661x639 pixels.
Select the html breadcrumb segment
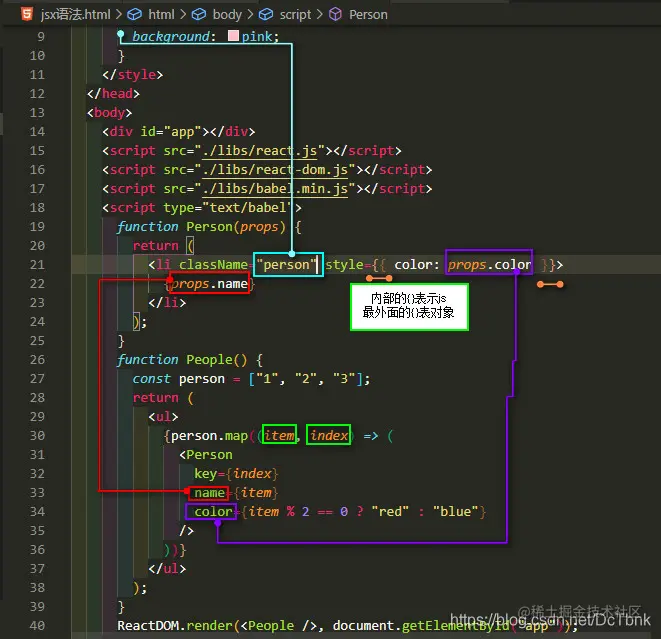tap(161, 14)
